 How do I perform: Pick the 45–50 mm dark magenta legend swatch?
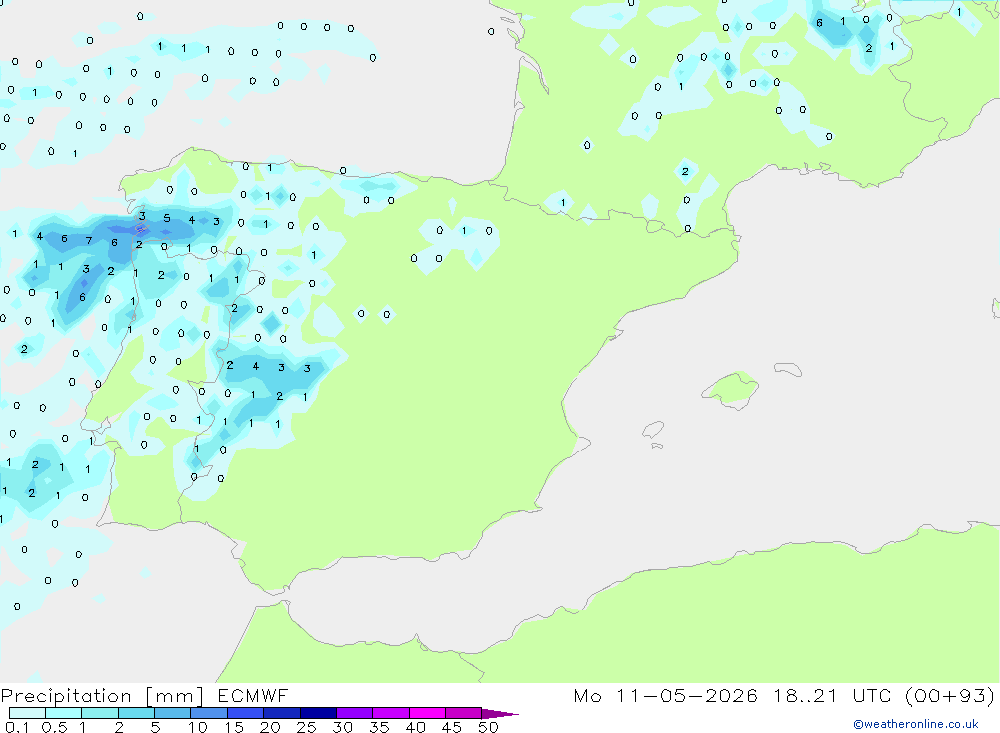(464, 713)
